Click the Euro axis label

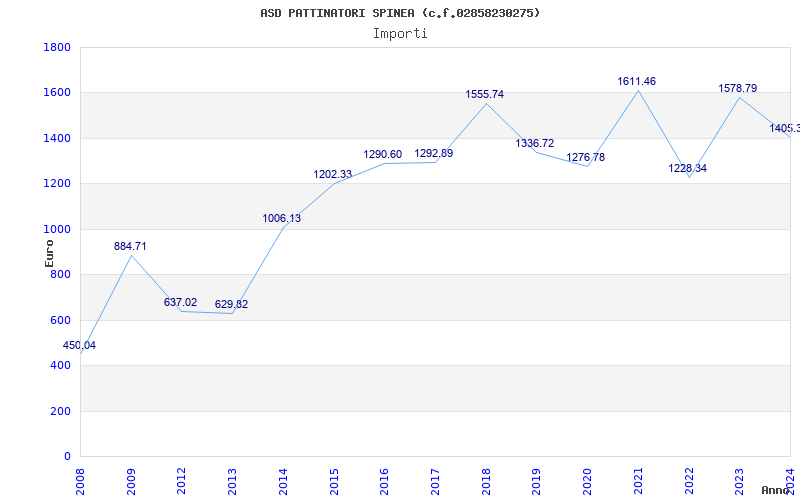pos(49,253)
